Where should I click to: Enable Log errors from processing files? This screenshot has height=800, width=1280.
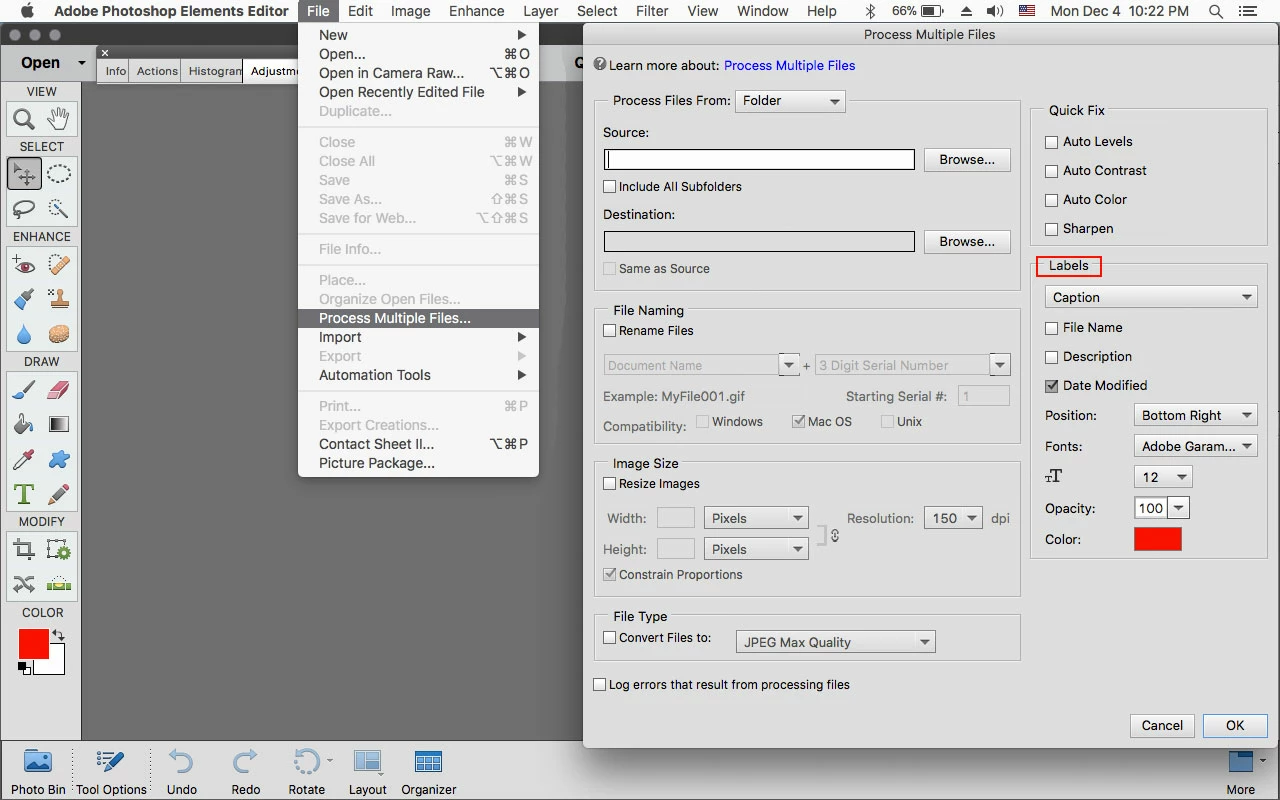(x=600, y=685)
